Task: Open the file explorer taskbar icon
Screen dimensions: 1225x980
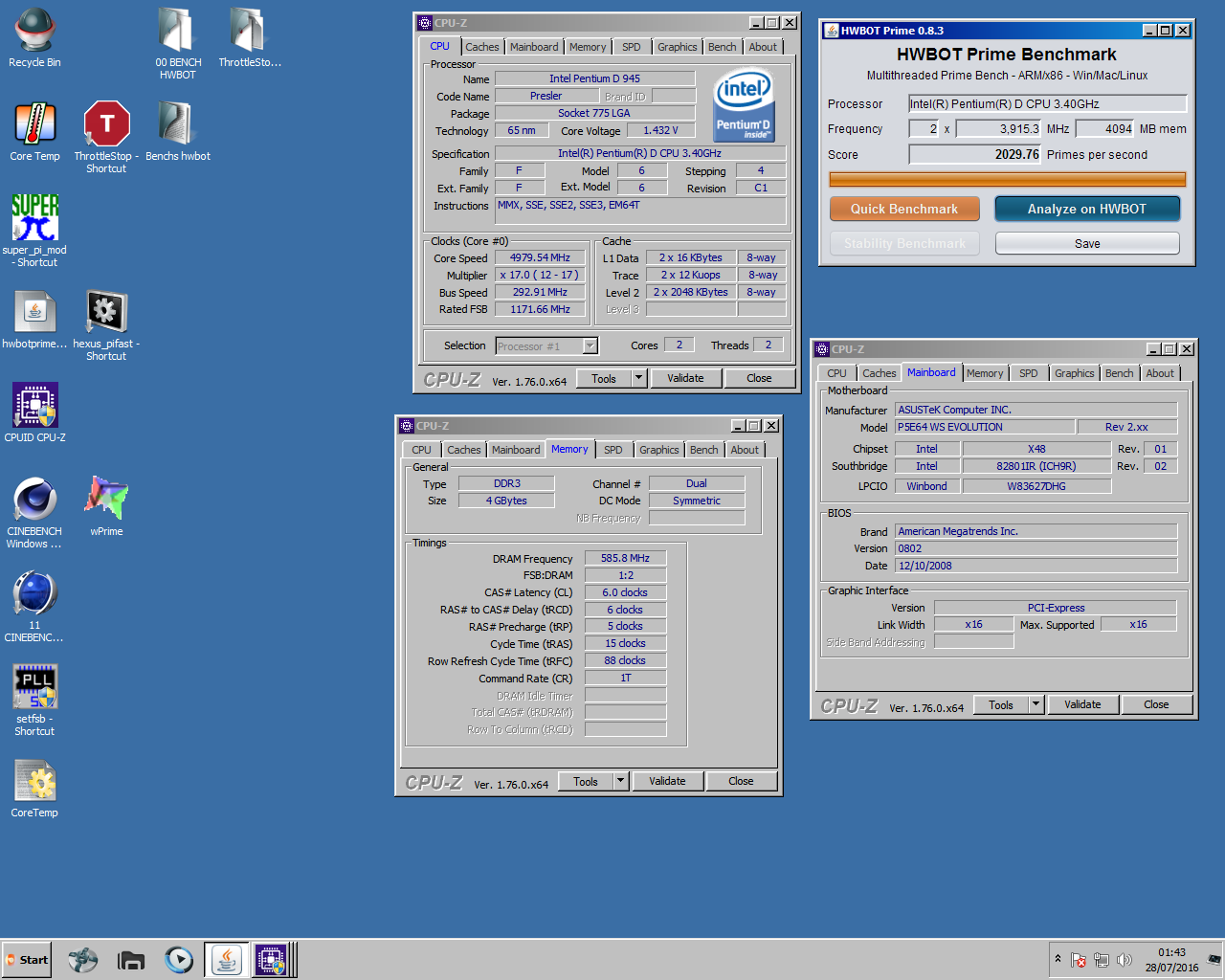Action: [131, 960]
